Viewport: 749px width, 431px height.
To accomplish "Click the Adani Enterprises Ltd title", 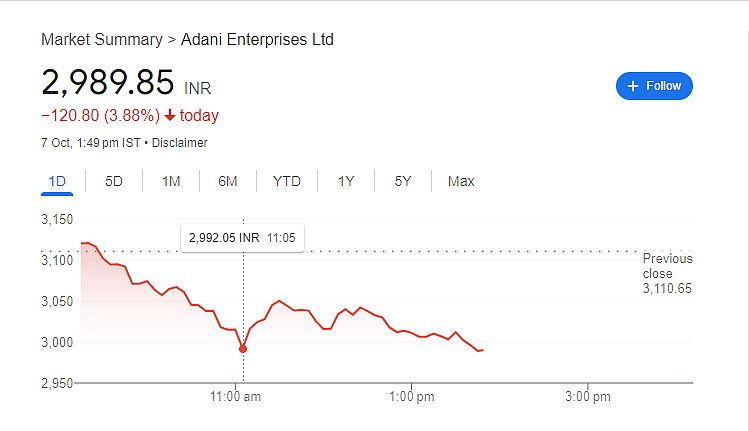I will [257, 40].
